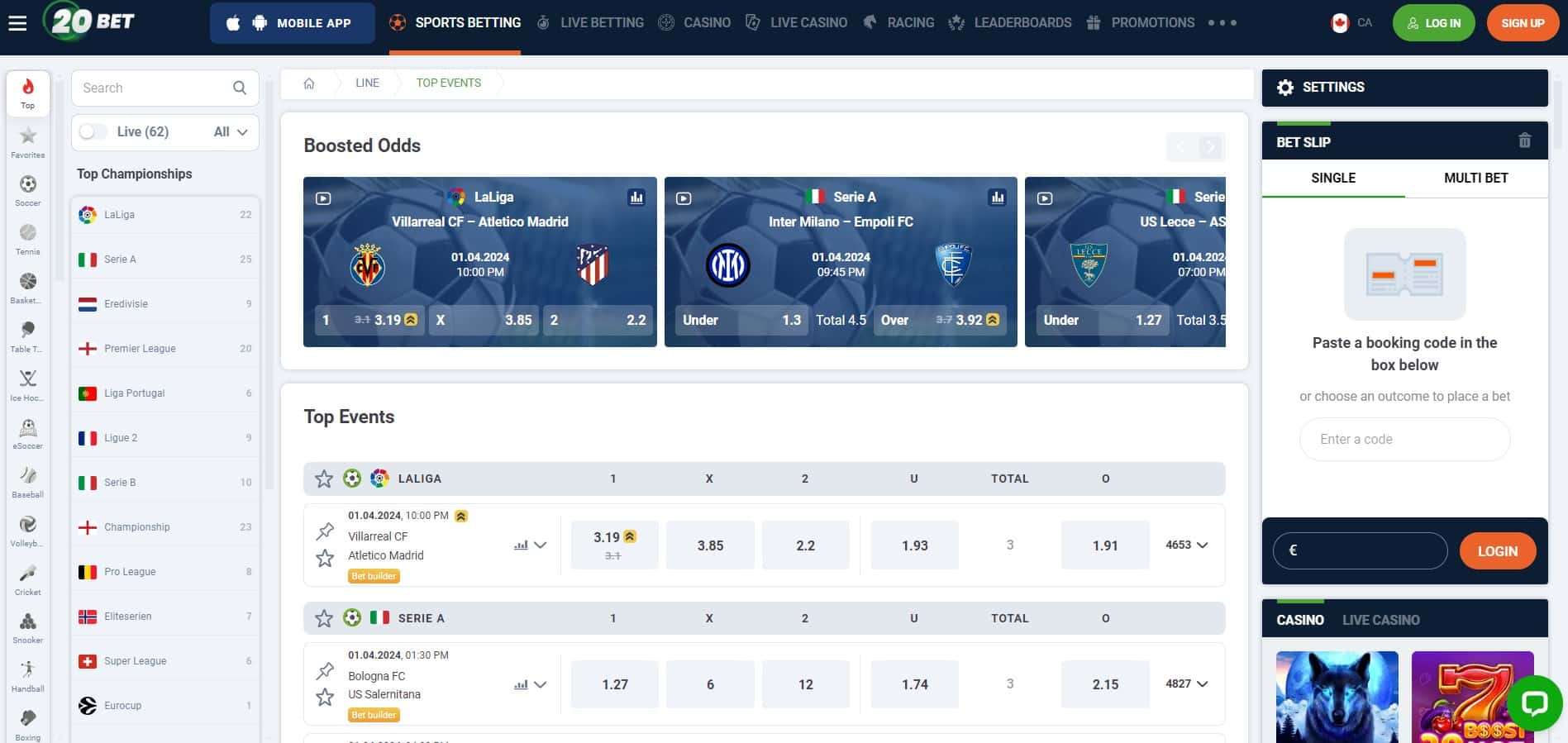
Task: Click the bet slip orange LOGIN button
Action: 1498,551
